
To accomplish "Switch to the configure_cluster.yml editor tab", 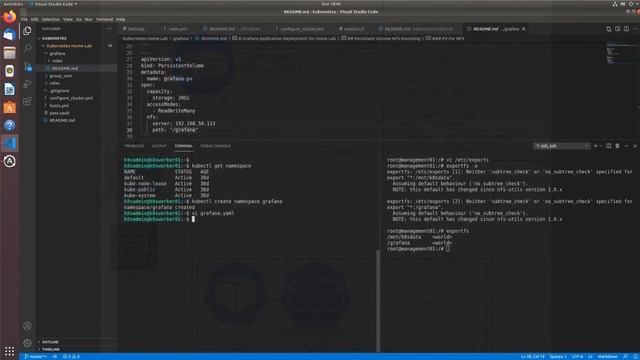I will coord(302,29).
